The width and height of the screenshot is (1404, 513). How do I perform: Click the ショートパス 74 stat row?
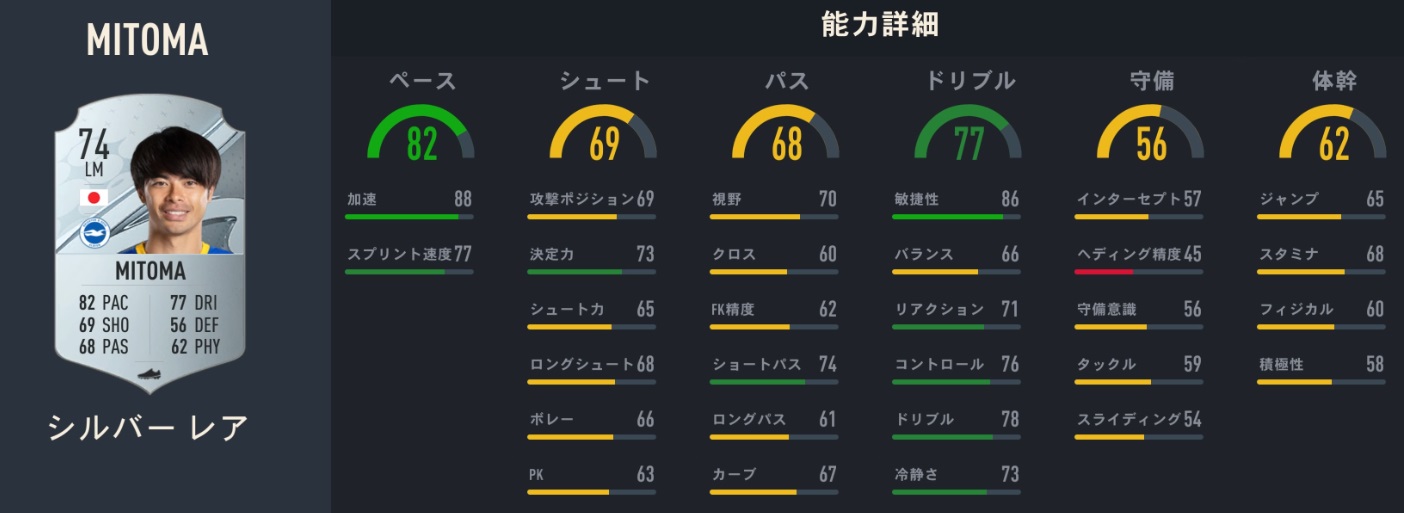pyautogui.click(x=774, y=365)
